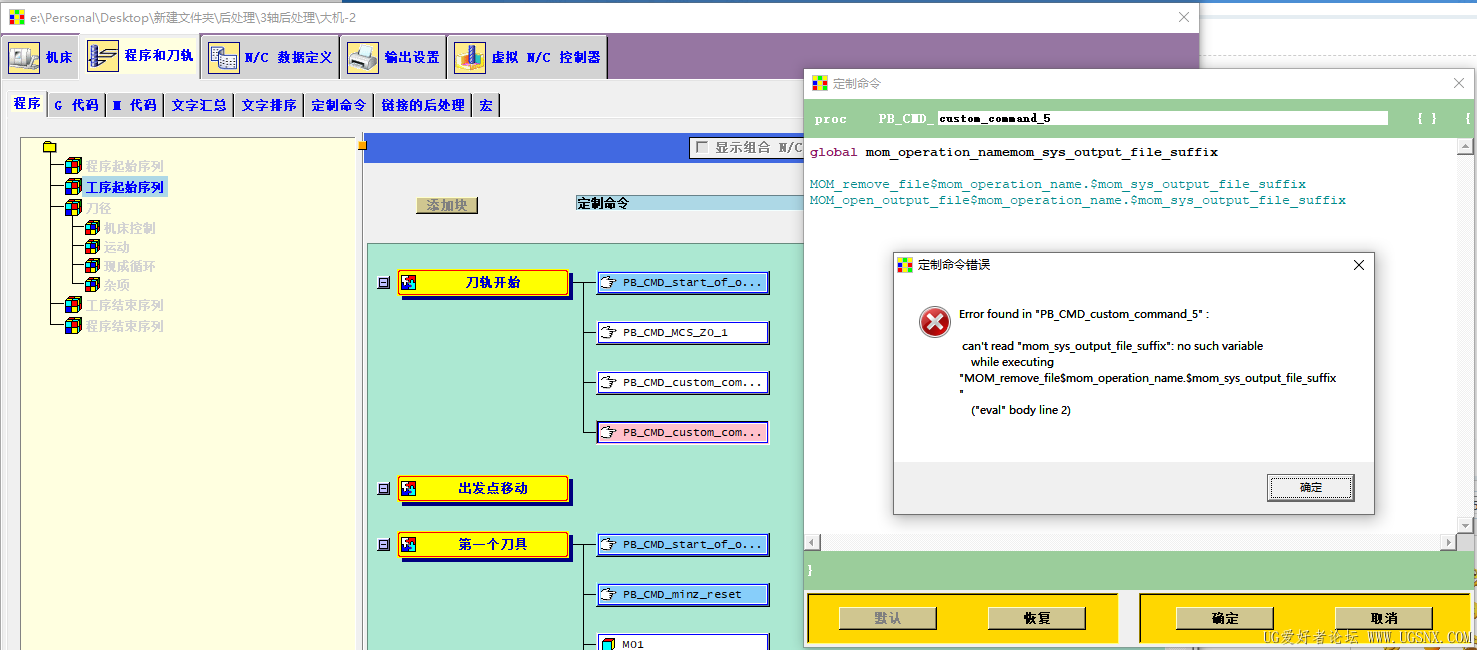Switch to the G 代码 sub-tab
Viewport: 1477px width, 650px height.
[x=76, y=104]
